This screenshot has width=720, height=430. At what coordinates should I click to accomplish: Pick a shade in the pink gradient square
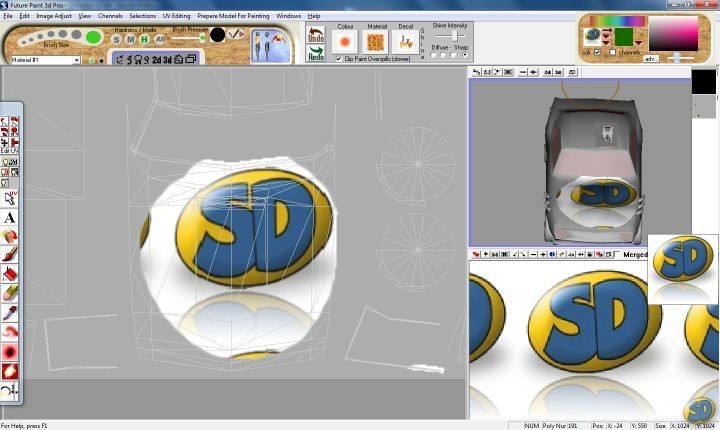click(673, 33)
